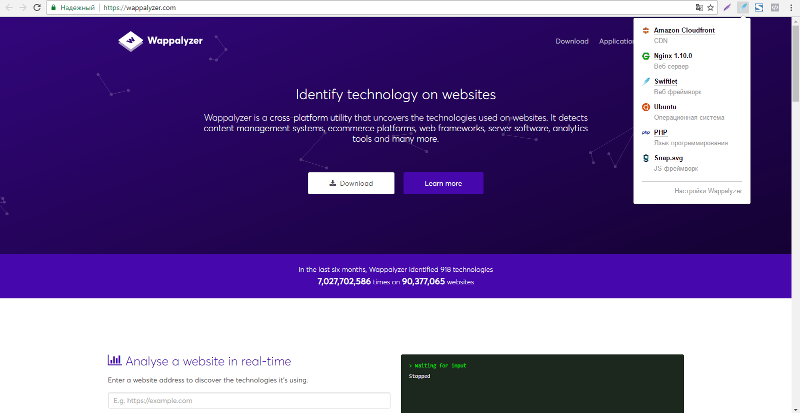Click the bar chart icon beside Analyse heading
The width and height of the screenshot is (800, 413).
coord(114,360)
